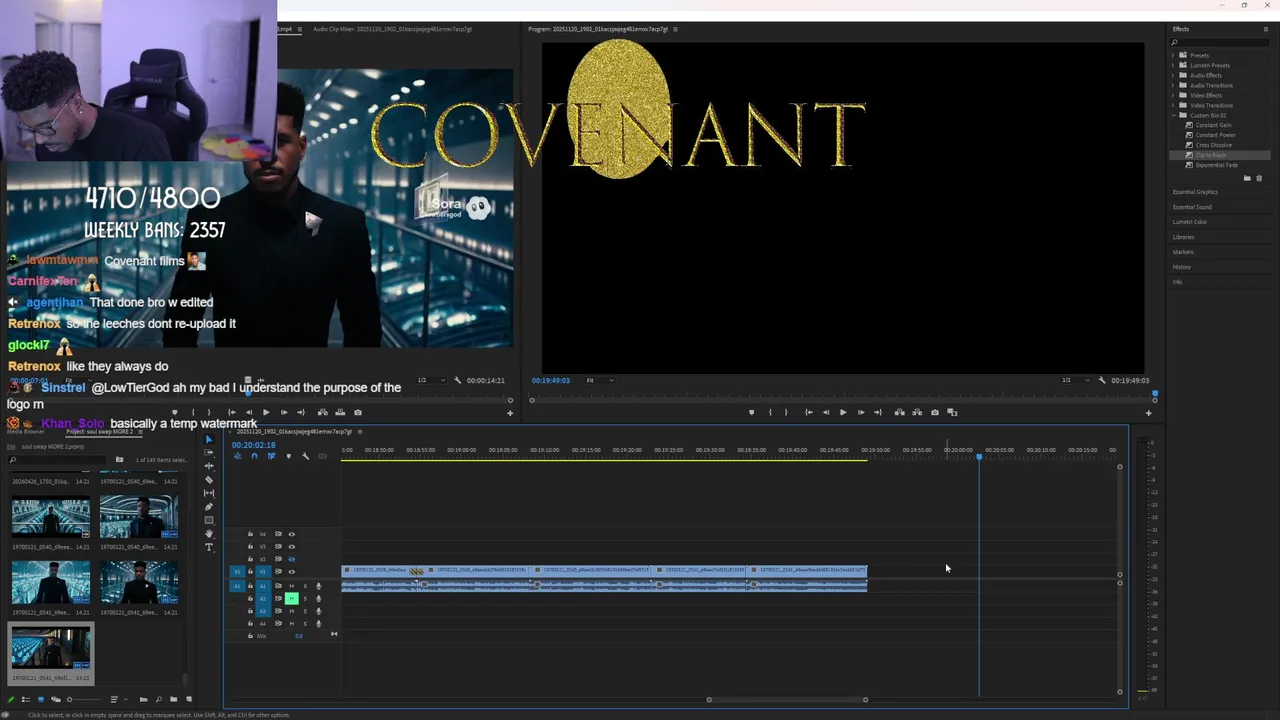Toggle V3 track output eye

click(292, 546)
